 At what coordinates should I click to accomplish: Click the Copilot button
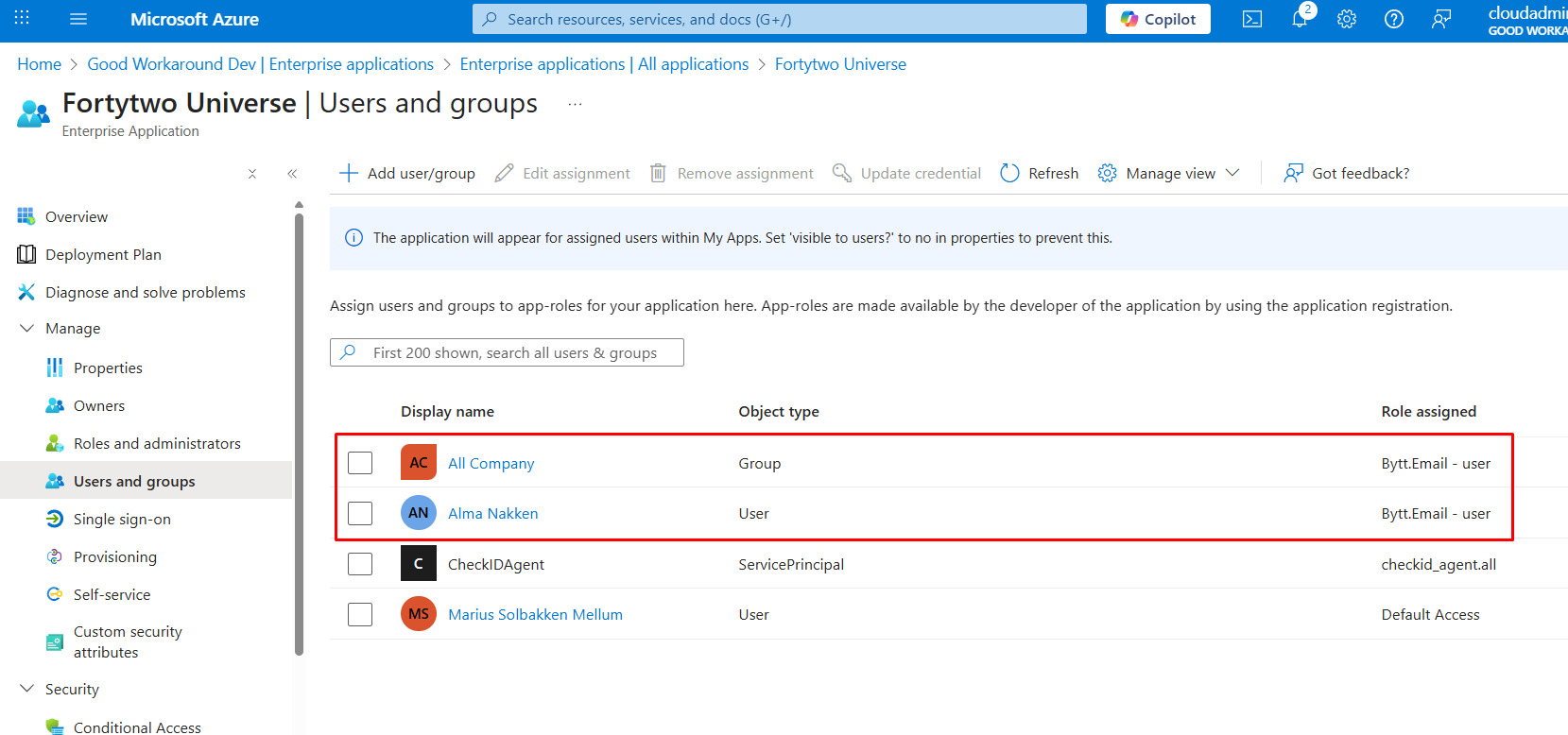1158,19
